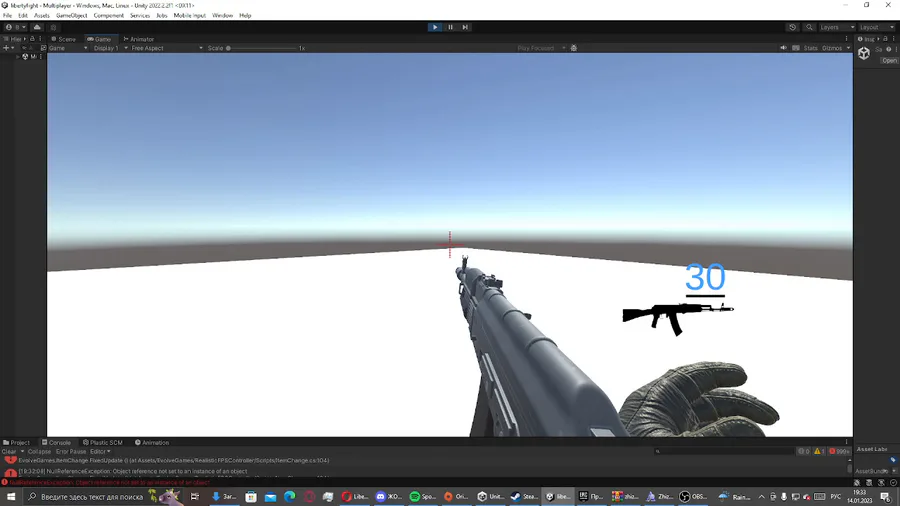This screenshot has width=900, height=506.
Task: Switch to the Game tab
Action: click(99, 39)
